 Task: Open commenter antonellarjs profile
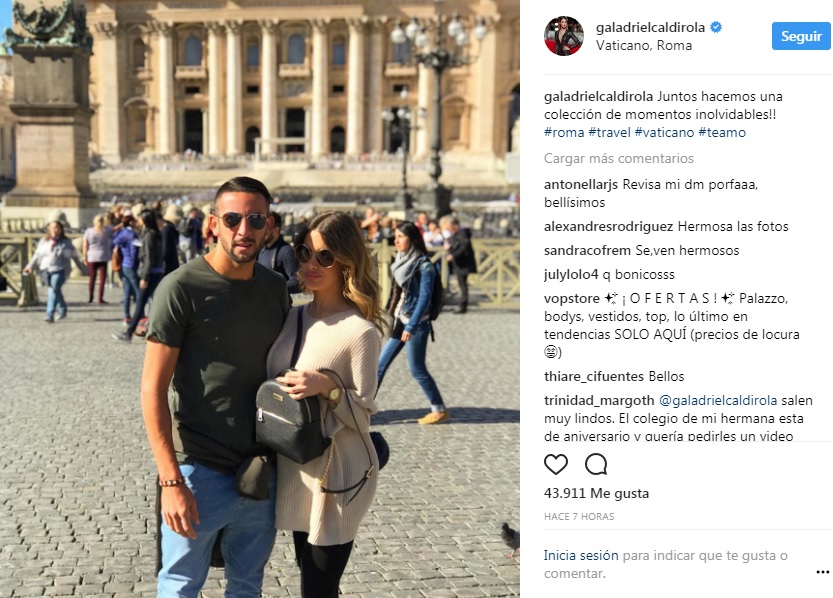click(x=581, y=184)
